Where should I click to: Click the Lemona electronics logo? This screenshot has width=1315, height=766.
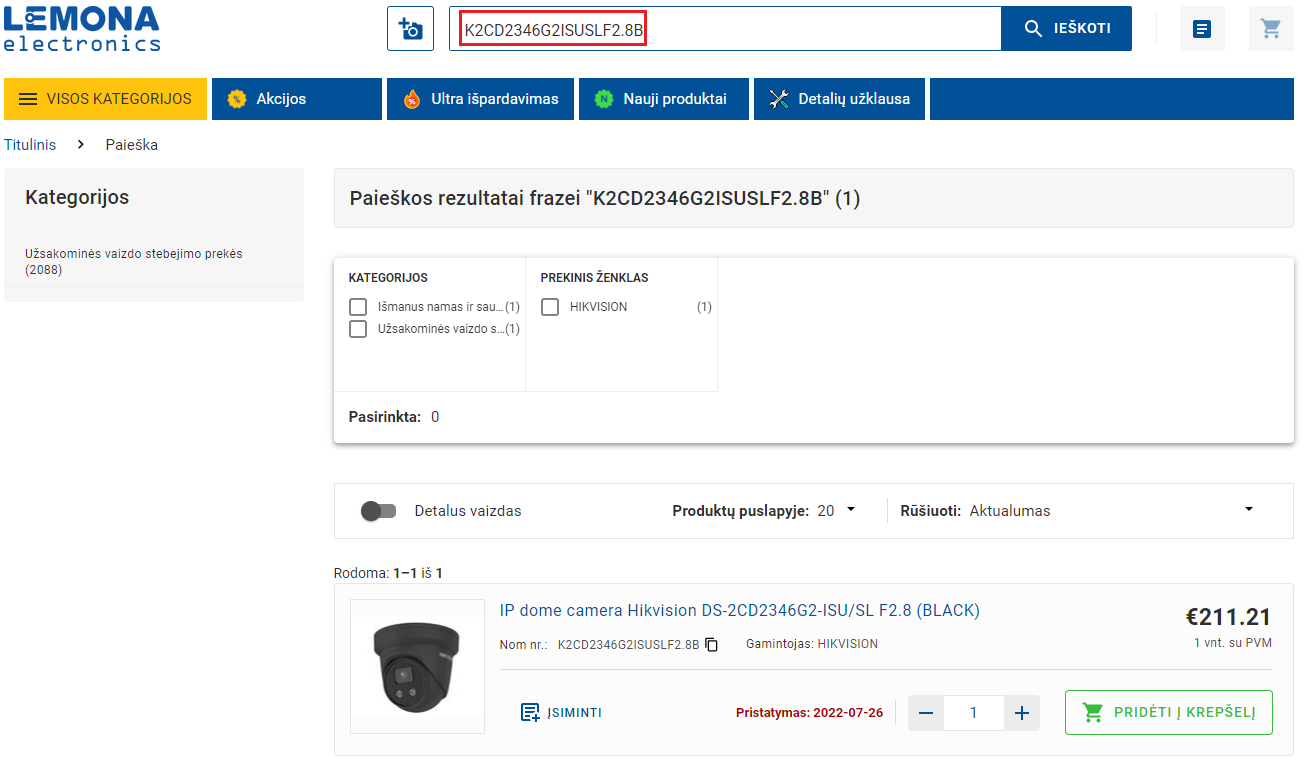82,28
